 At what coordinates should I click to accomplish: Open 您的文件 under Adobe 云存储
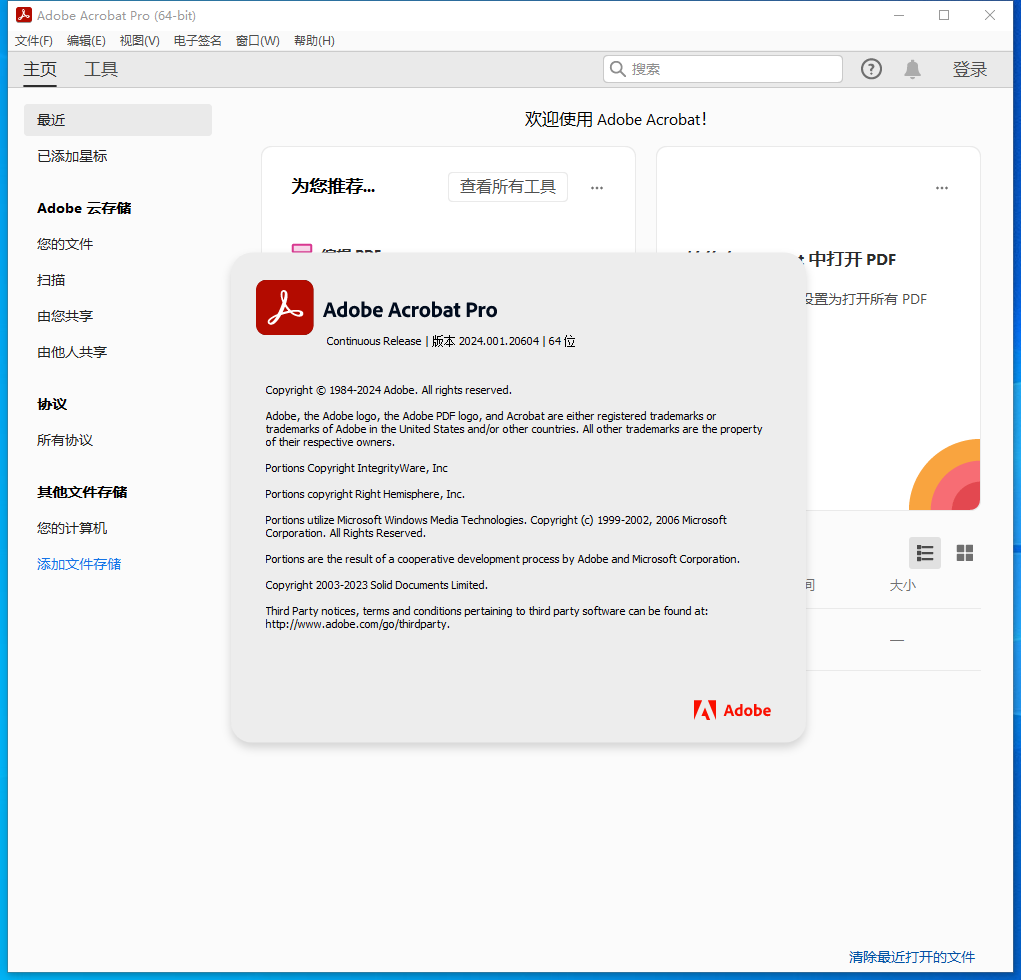(64, 244)
